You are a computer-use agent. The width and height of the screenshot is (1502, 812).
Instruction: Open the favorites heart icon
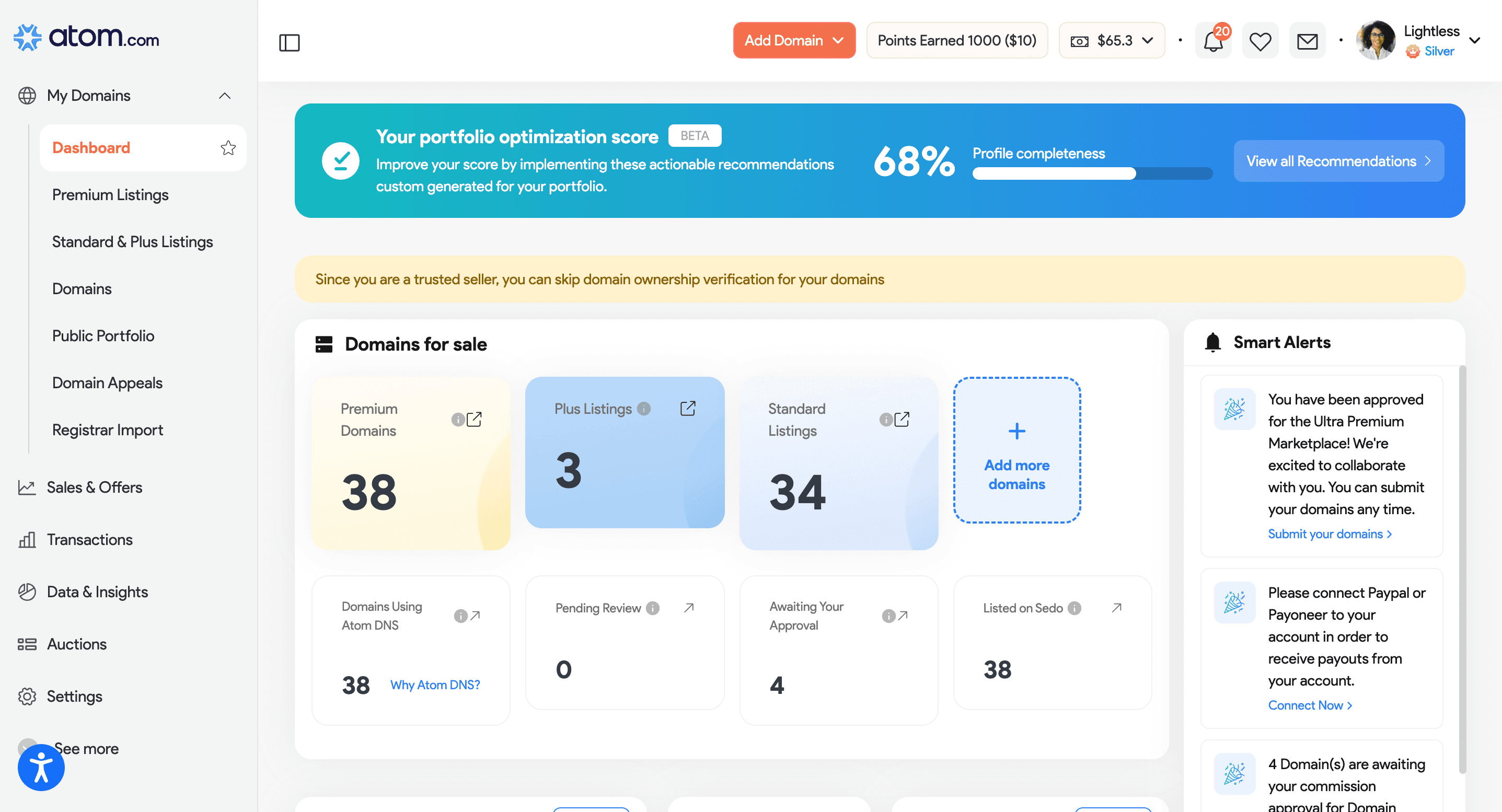coord(1260,41)
